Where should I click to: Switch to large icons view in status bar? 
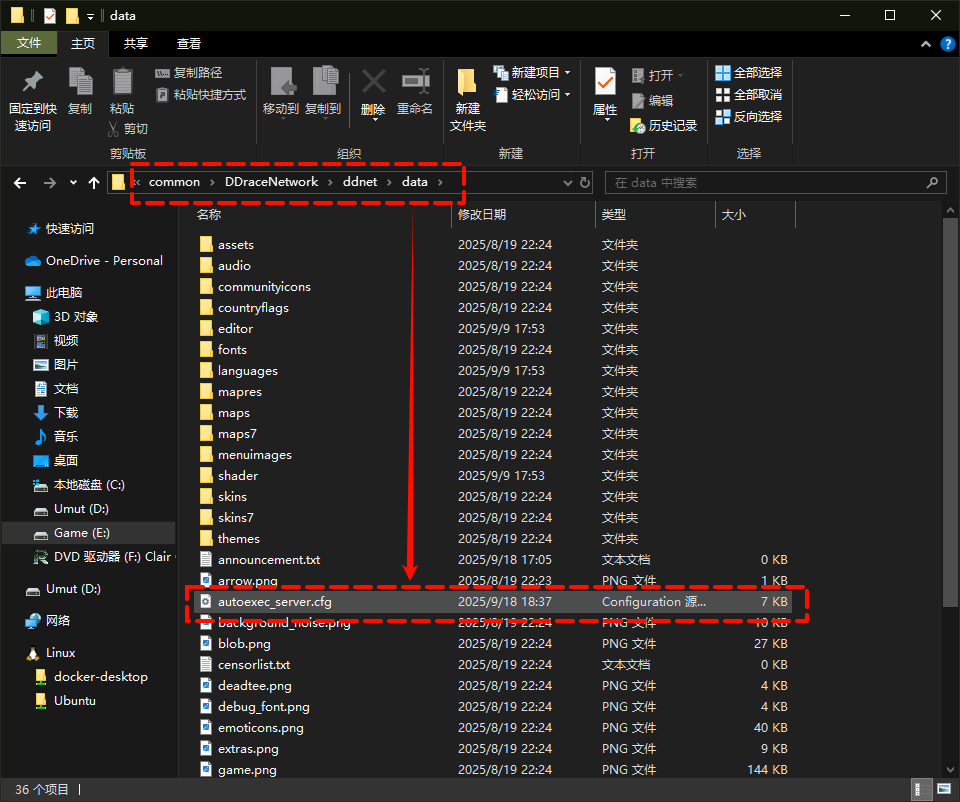click(x=944, y=789)
